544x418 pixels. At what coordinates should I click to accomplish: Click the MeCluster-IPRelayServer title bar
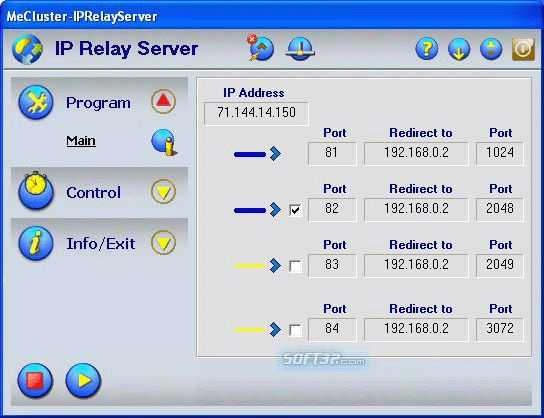[272, 16]
